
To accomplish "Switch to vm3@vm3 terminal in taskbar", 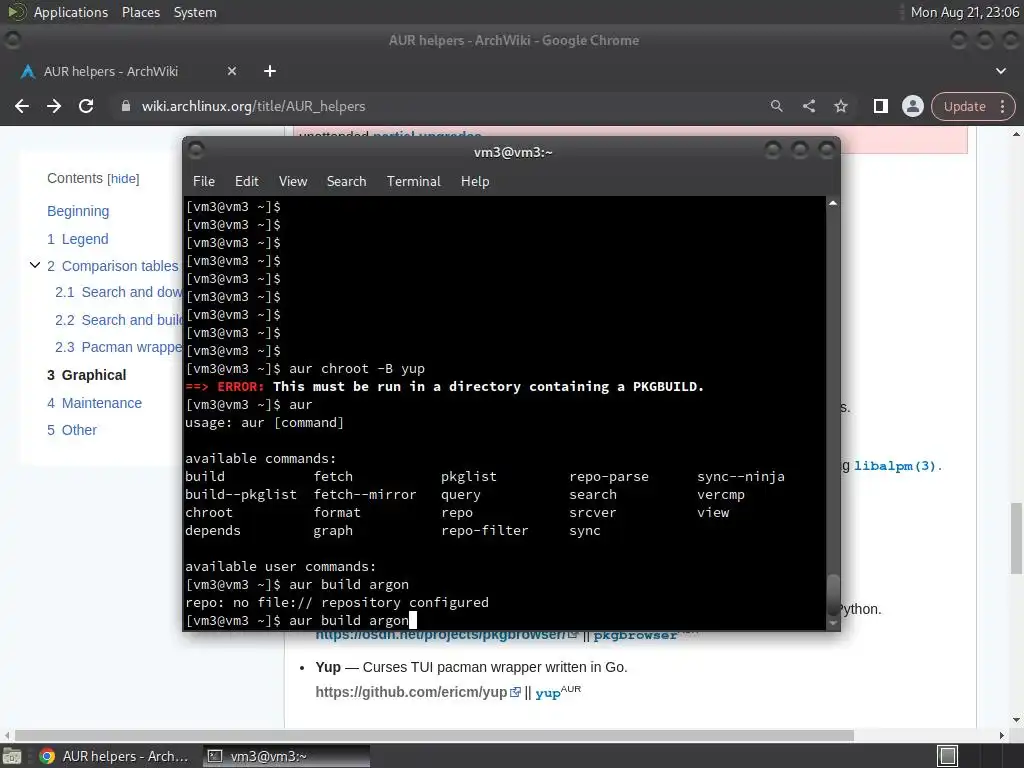I will point(286,756).
